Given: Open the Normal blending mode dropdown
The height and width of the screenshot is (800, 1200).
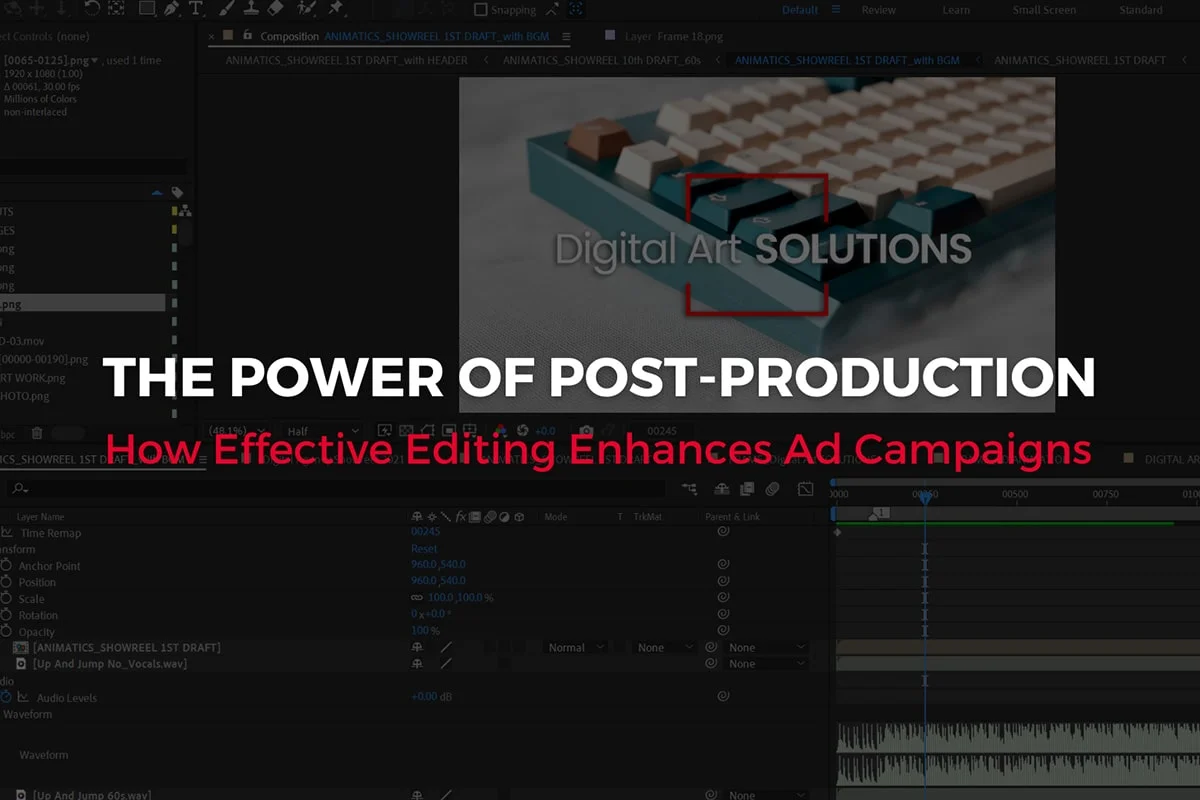Looking at the screenshot, I should 576,648.
